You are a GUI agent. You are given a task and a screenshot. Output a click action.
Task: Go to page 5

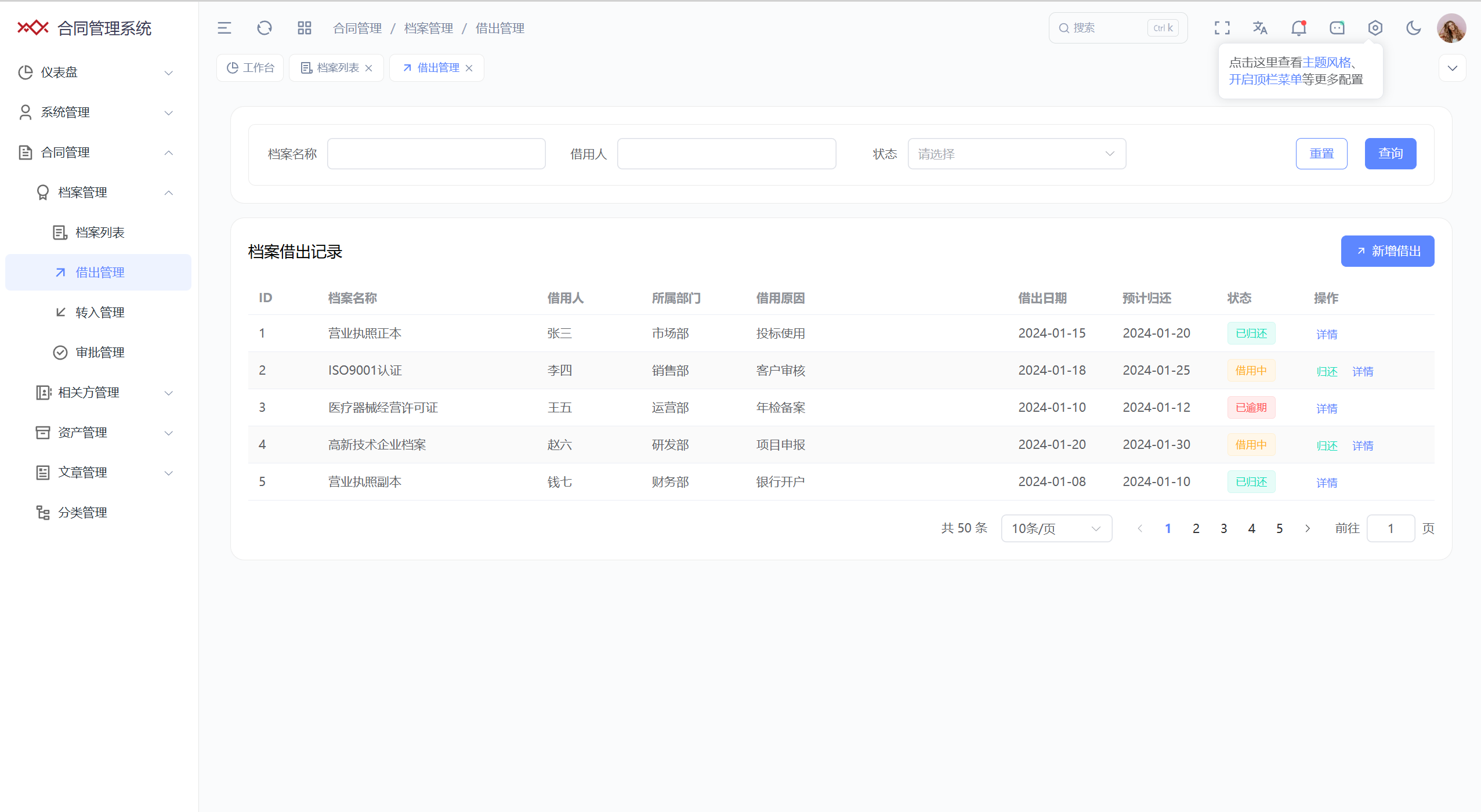(1280, 528)
